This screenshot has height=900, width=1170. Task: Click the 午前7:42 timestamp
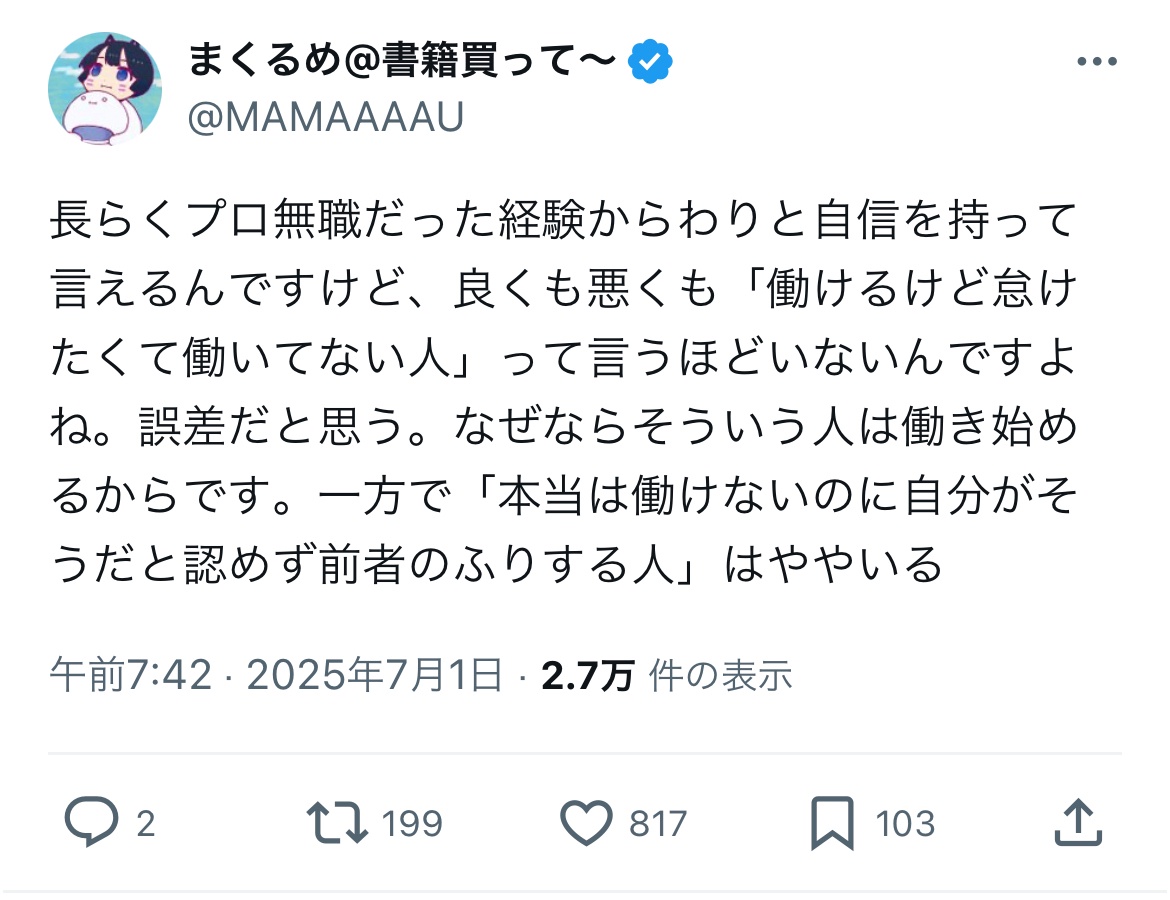(131, 675)
